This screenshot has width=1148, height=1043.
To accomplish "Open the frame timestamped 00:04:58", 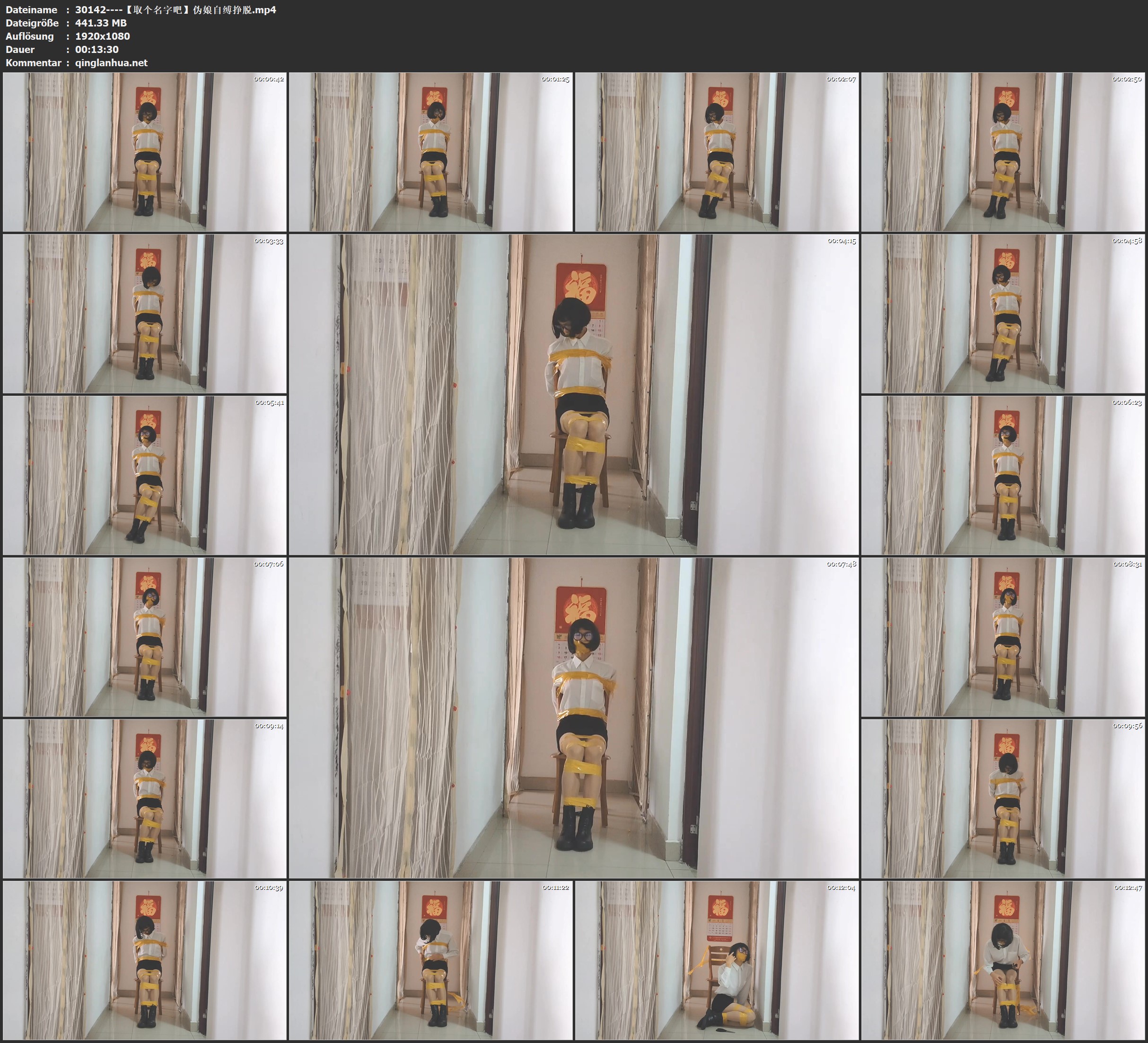I will [x=1003, y=313].
